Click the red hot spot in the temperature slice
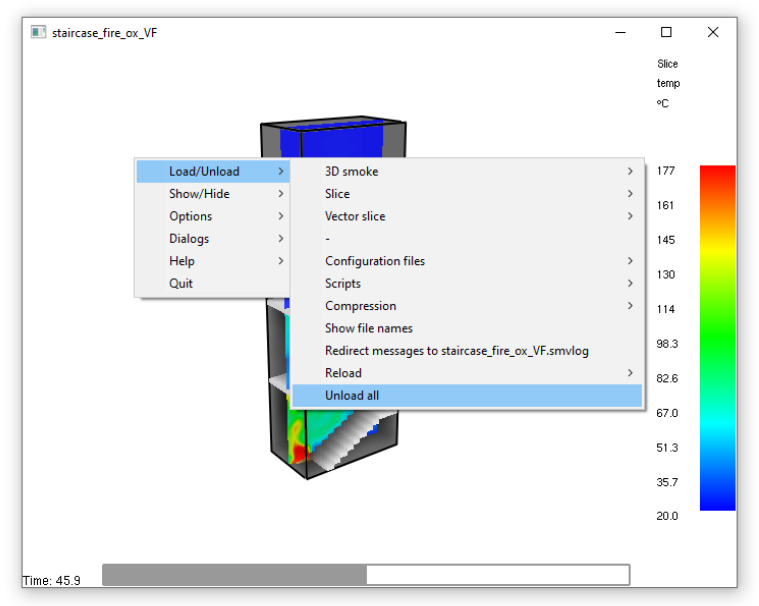 click(x=298, y=453)
